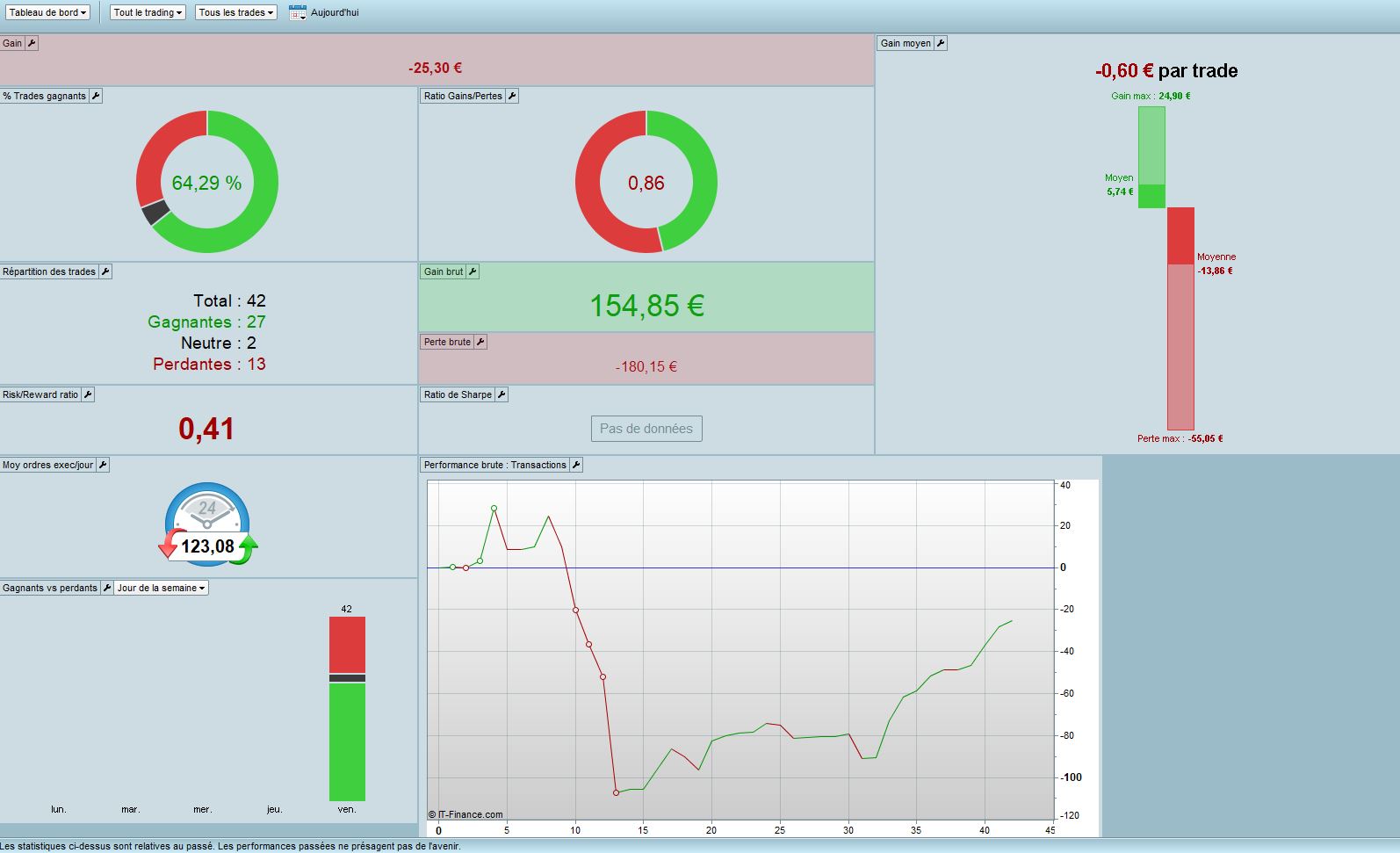This screenshot has height=853, width=1400.
Task: Click the Risk/Reward ratio title label
Action: click(40, 394)
